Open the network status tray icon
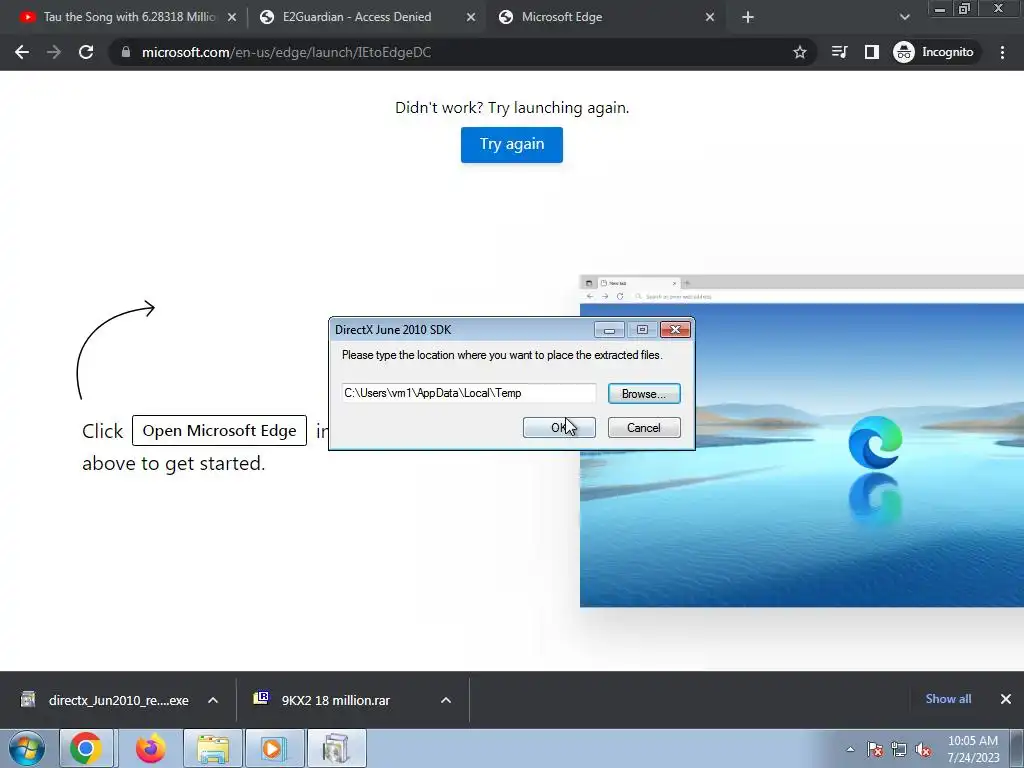The width and height of the screenshot is (1024, 768). coord(899,749)
